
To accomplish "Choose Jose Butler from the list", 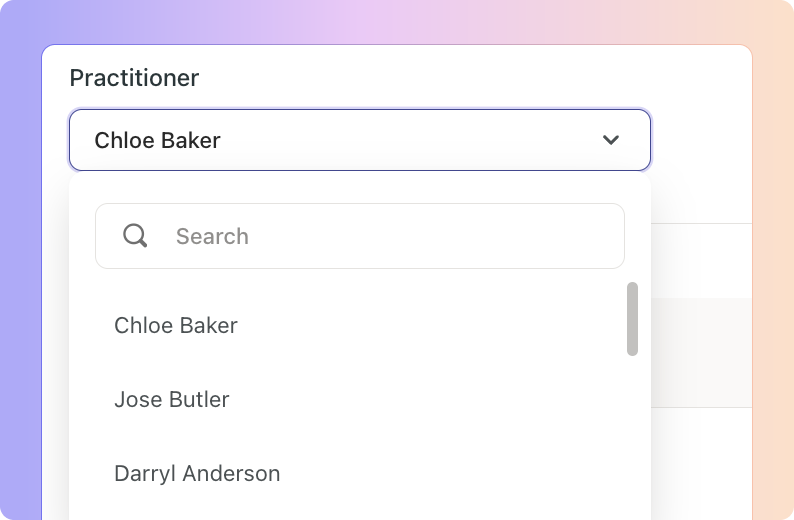I will (x=172, y=399).
